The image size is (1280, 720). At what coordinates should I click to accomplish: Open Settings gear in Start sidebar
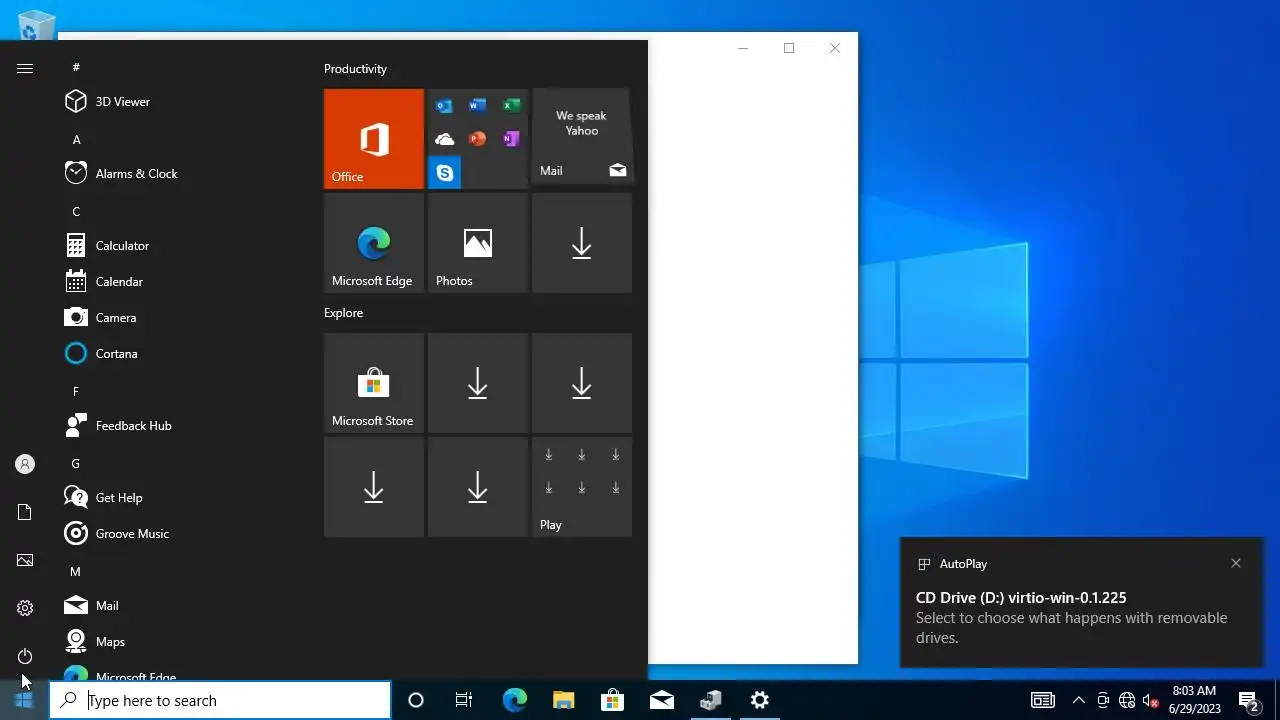25,608
